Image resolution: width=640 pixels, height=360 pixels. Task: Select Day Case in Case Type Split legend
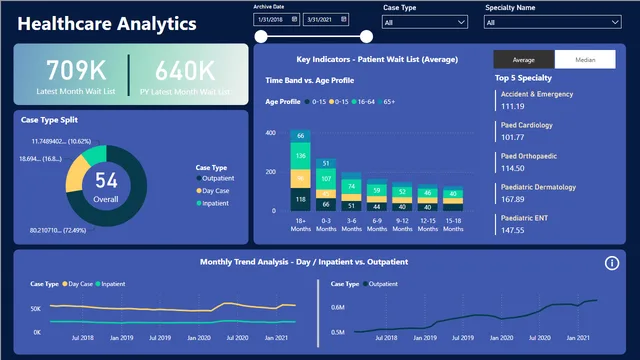pos(213,191)
